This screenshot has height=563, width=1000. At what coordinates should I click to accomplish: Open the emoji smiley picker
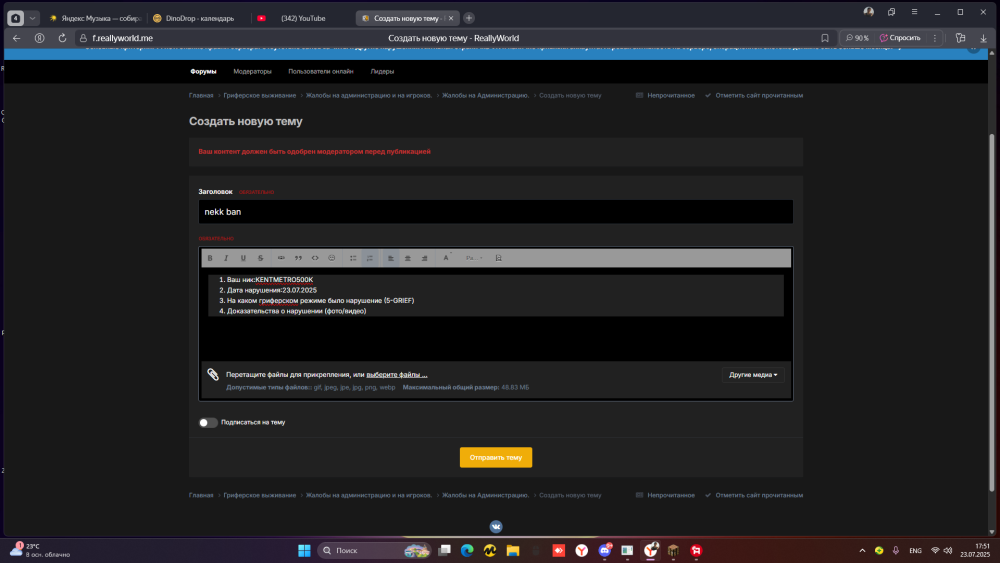pos(332,258)
